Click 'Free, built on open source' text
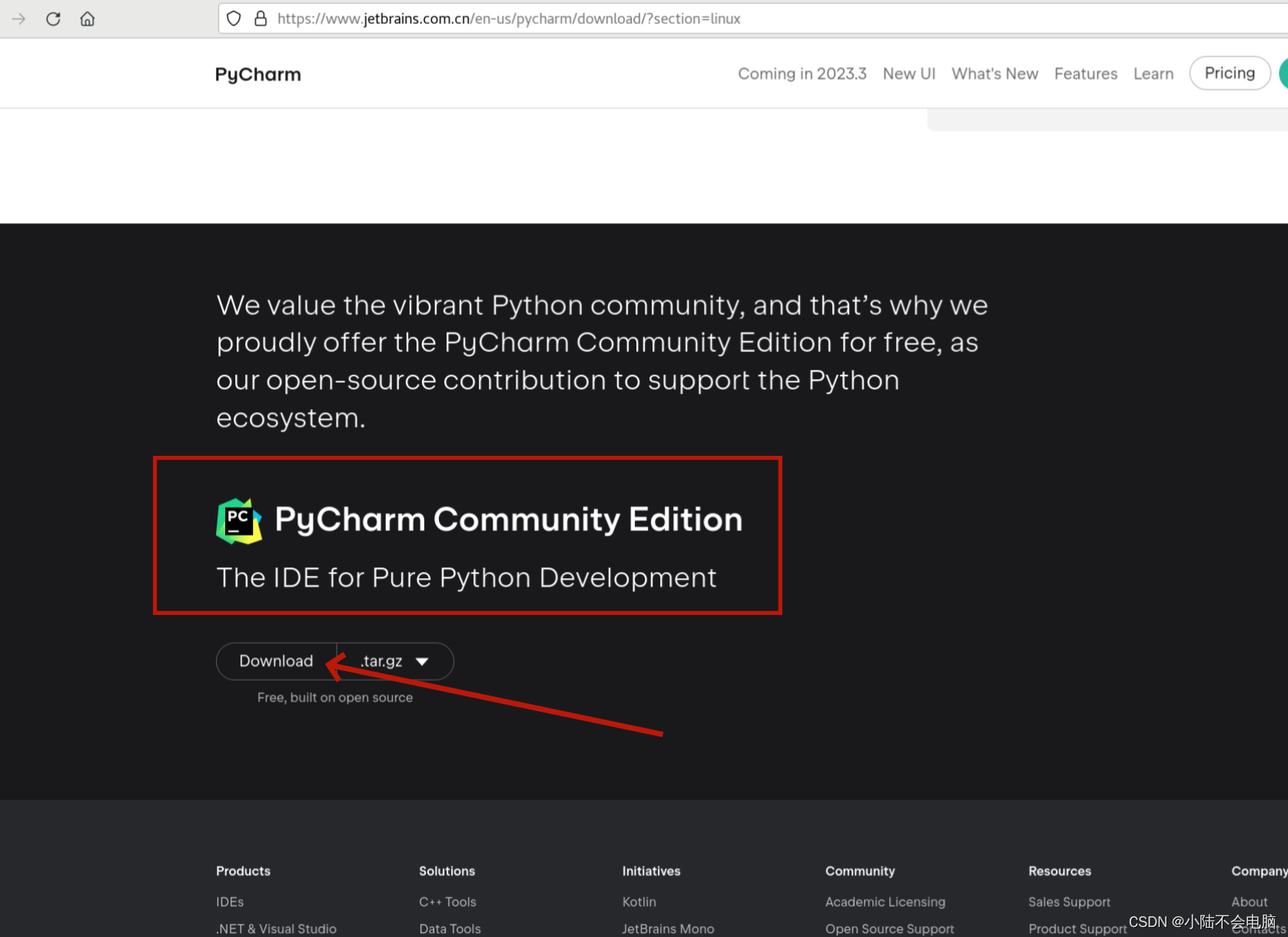This screenshot has height=937, width=1288. [335, 697]
